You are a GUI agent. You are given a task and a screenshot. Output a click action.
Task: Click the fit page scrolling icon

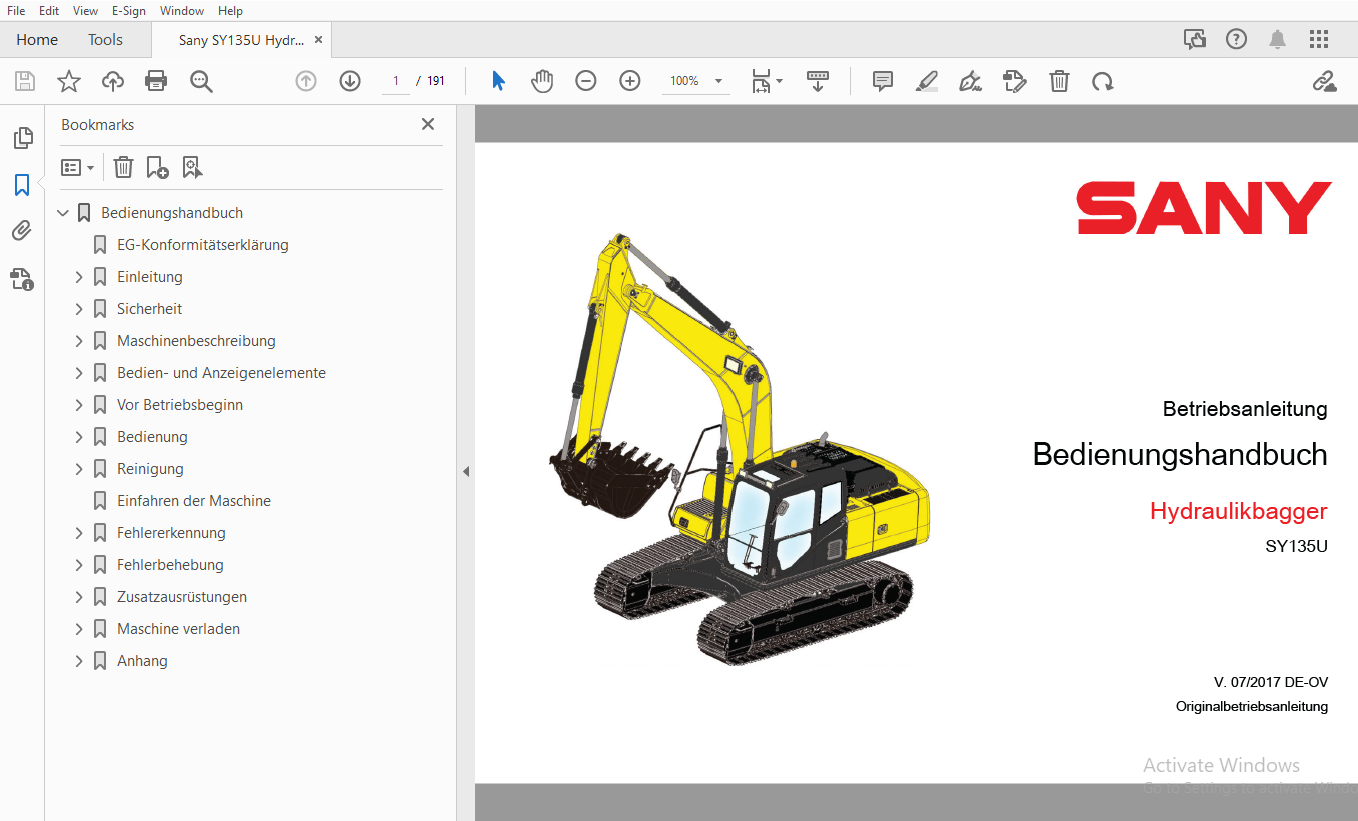pyautogui.click(x=762, y=81)
